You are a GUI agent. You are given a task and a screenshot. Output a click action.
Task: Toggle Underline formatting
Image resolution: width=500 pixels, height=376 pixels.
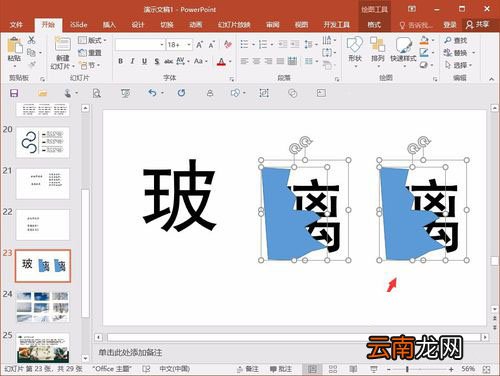(x=144, y=61)
